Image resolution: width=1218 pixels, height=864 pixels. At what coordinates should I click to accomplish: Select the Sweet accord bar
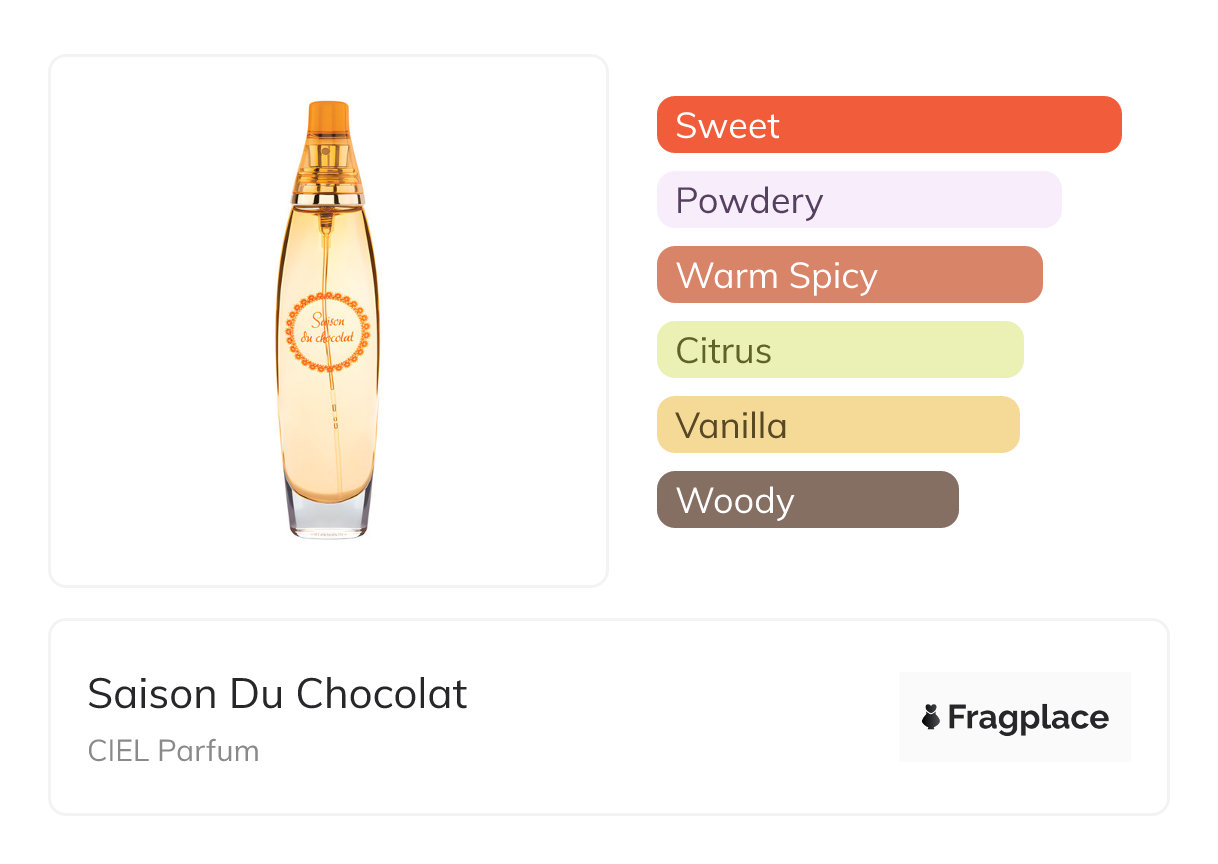pos(888,125)
